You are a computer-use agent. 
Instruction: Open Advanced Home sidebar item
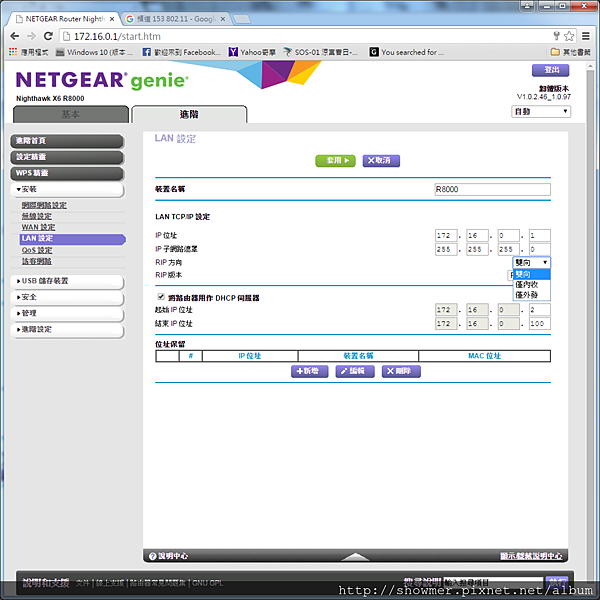[x=67, y=141]
